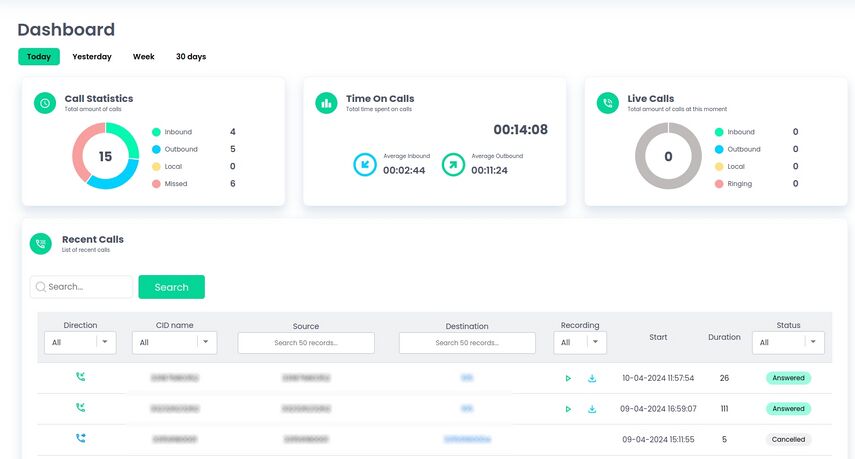Click the Time On Calls chart icon
855x459 pixels.
[326, 103]
